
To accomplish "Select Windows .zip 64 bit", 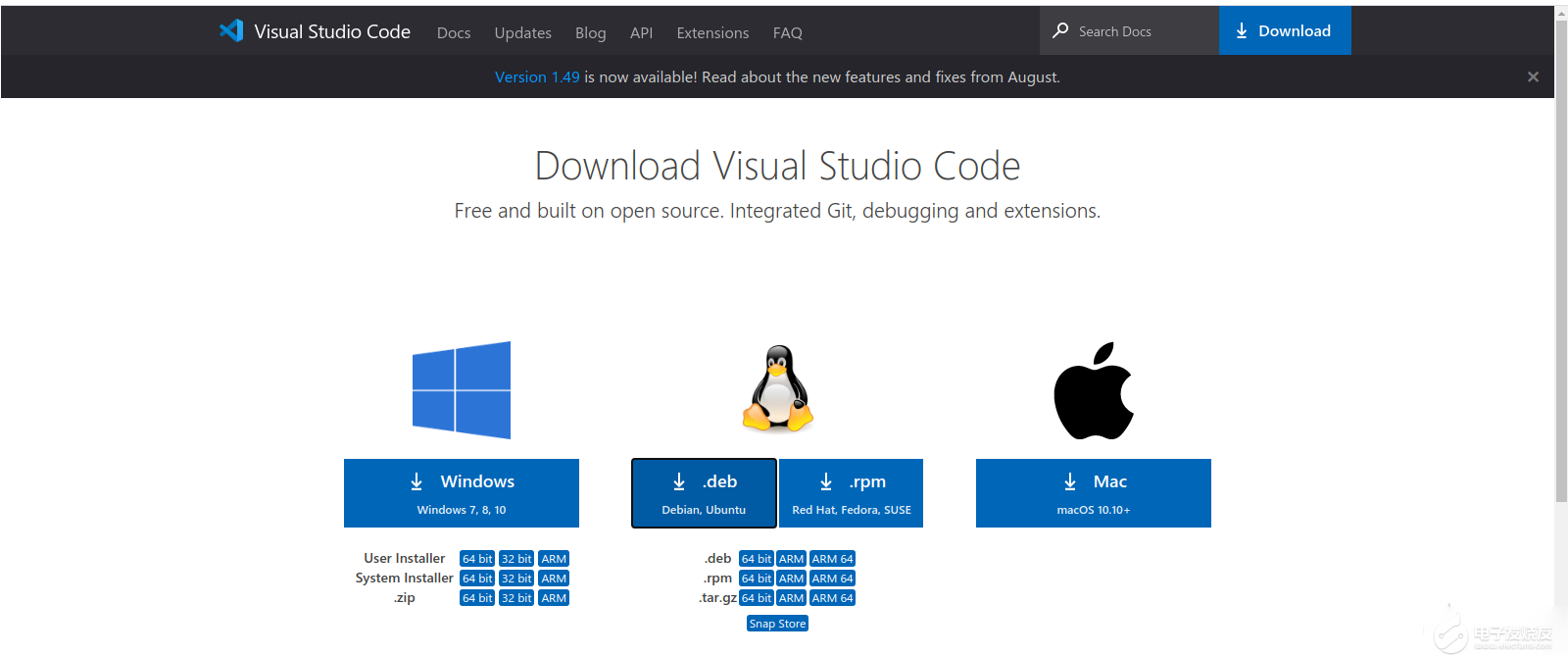I will point(477,598).
